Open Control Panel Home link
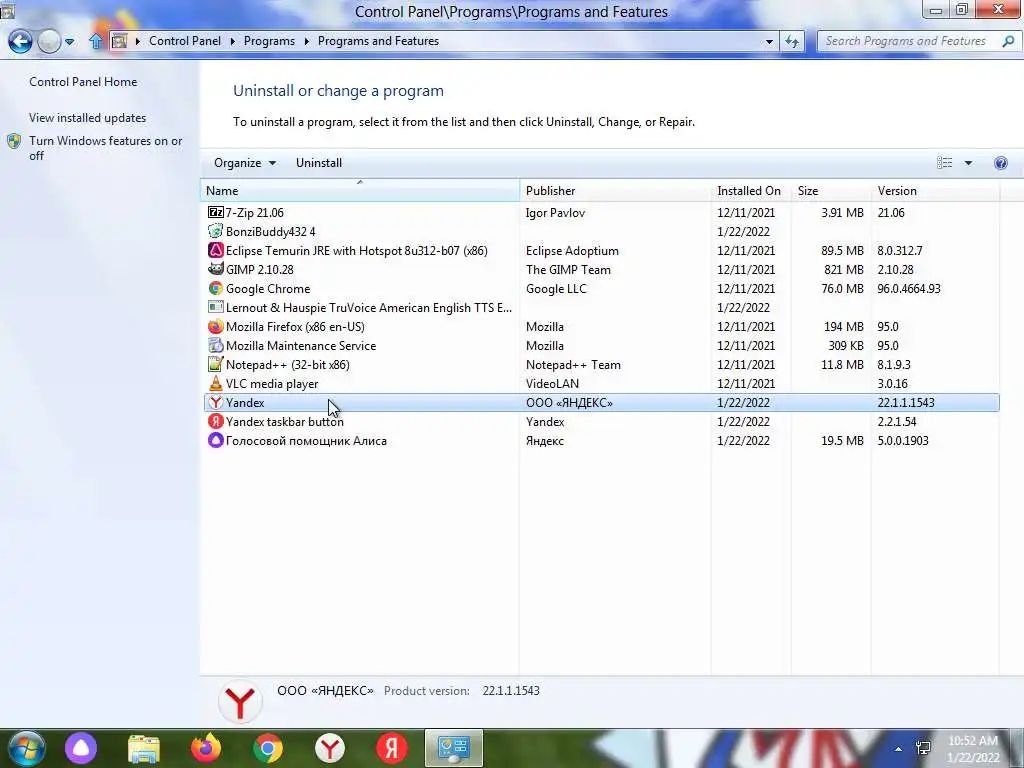 click(x=83, y=82)
